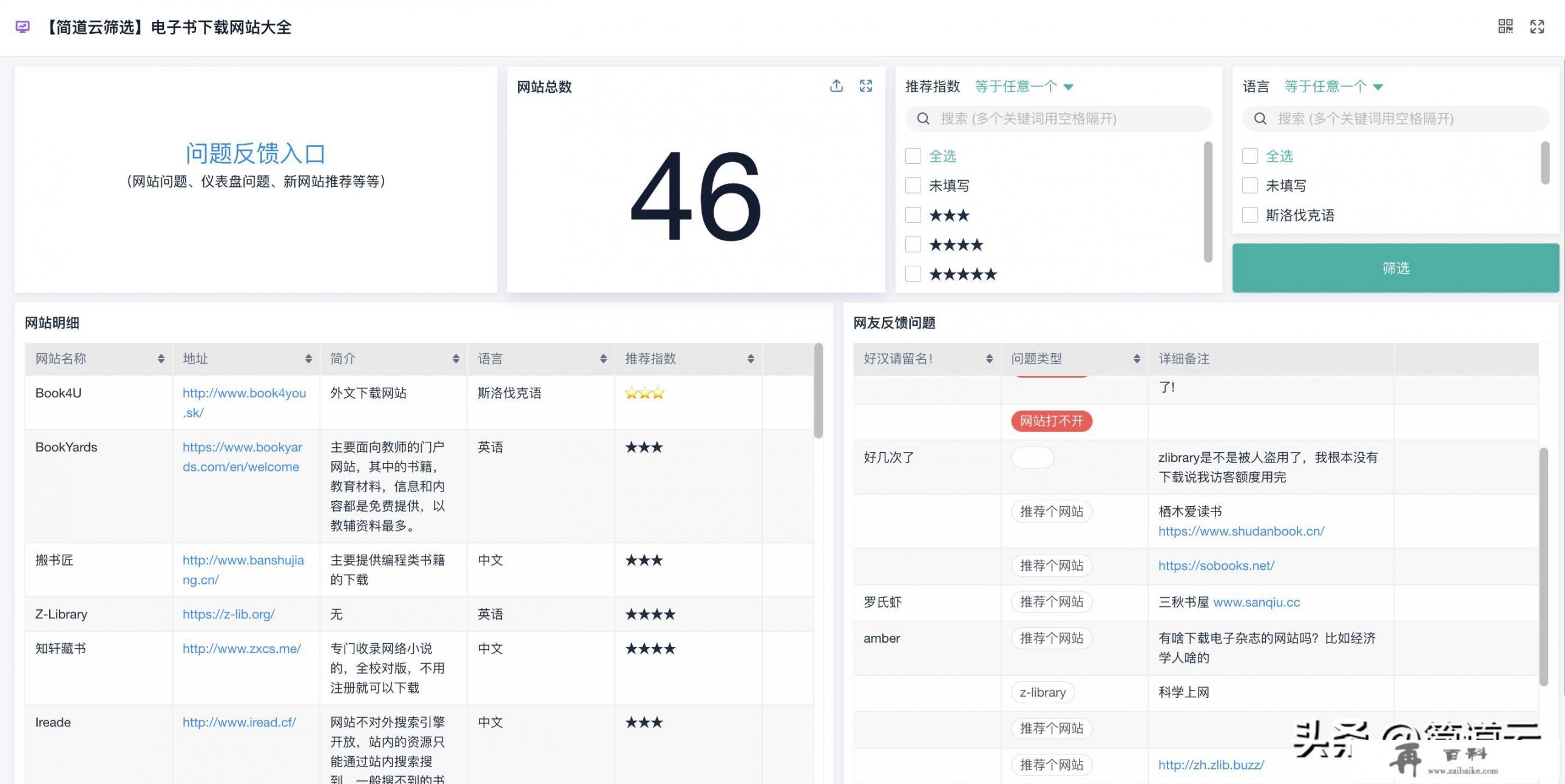Click 筛选 button to apply filters
This screenshot has width=1565, height=784.
pyautogui.click(x=1393, y=267)
